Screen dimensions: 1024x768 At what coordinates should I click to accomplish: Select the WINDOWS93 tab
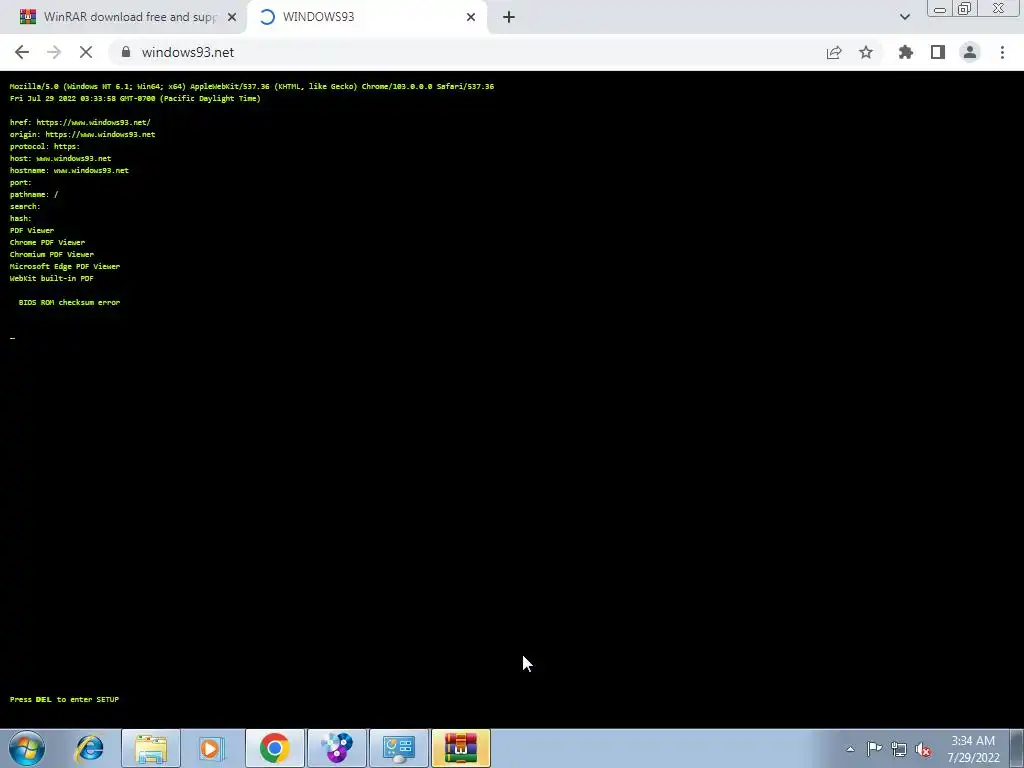coord(367,17)
